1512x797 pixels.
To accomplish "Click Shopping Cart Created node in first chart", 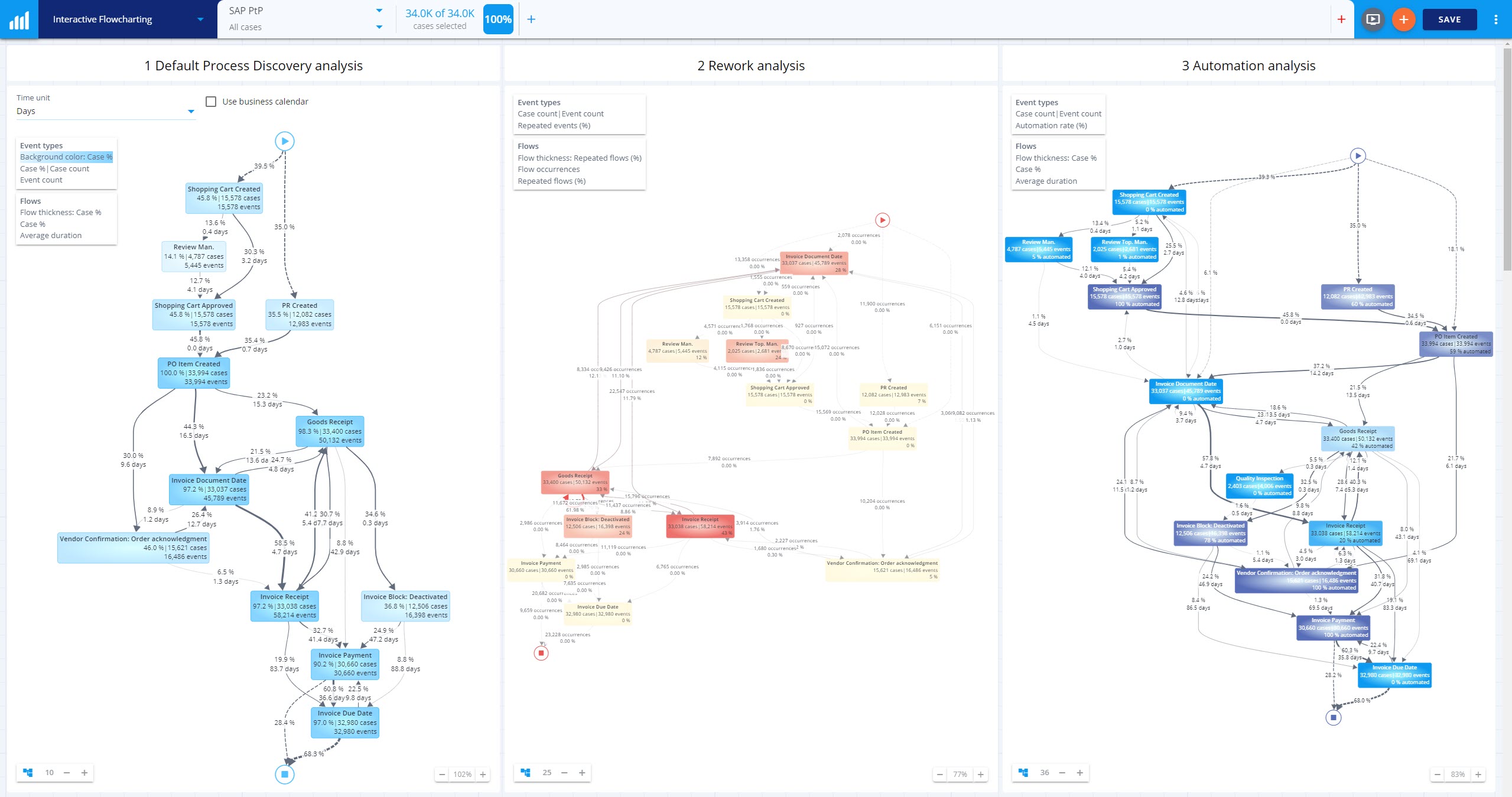I will click(x=224, y=198).
